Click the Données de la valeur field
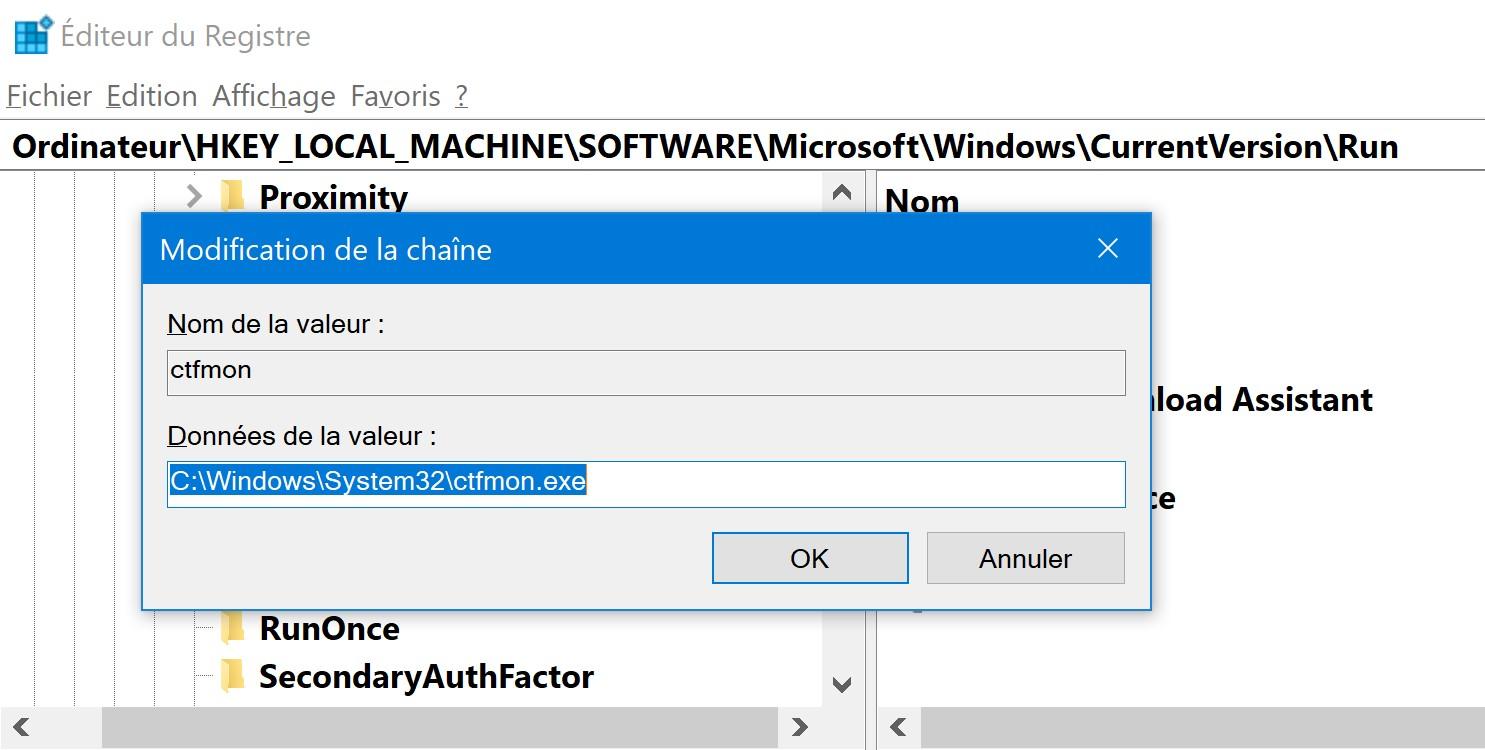 pos(646,483)
